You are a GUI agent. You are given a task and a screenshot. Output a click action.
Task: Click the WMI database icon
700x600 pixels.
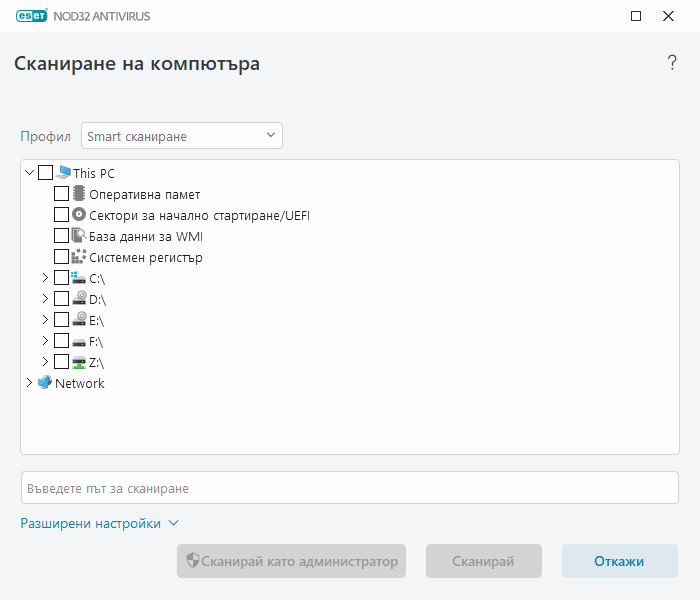(79, 236)
